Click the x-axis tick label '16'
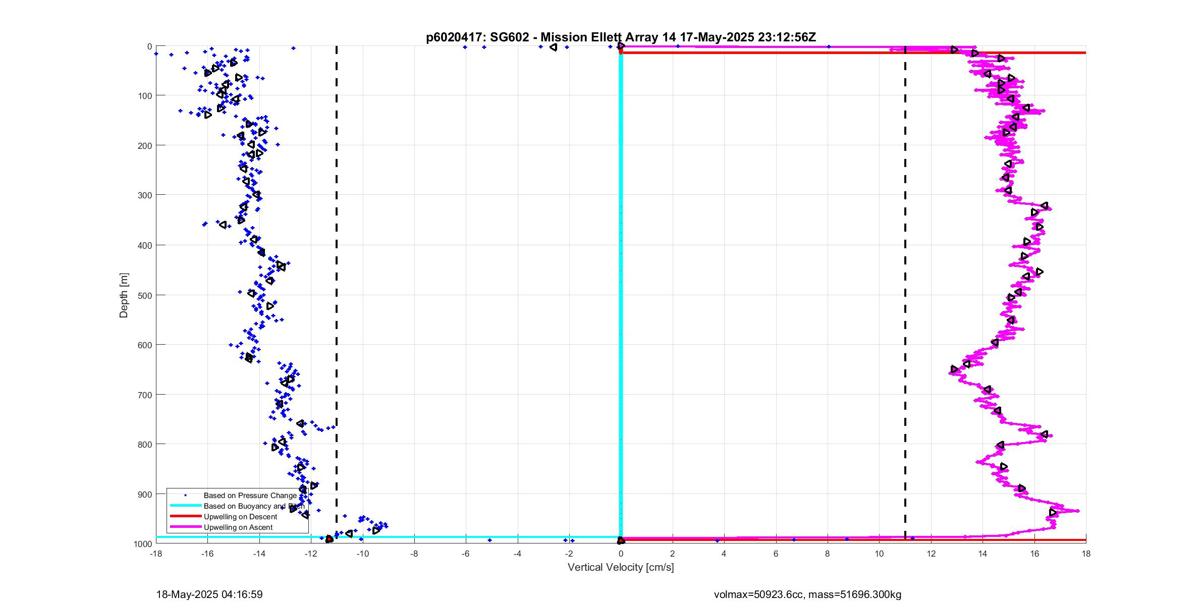 tap(1034, 553)
